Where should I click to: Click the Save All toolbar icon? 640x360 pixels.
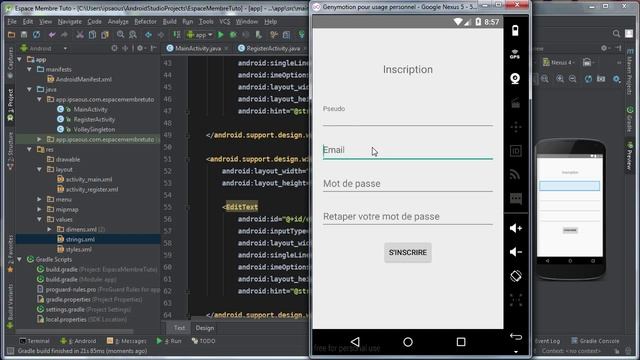pos(24,35)
